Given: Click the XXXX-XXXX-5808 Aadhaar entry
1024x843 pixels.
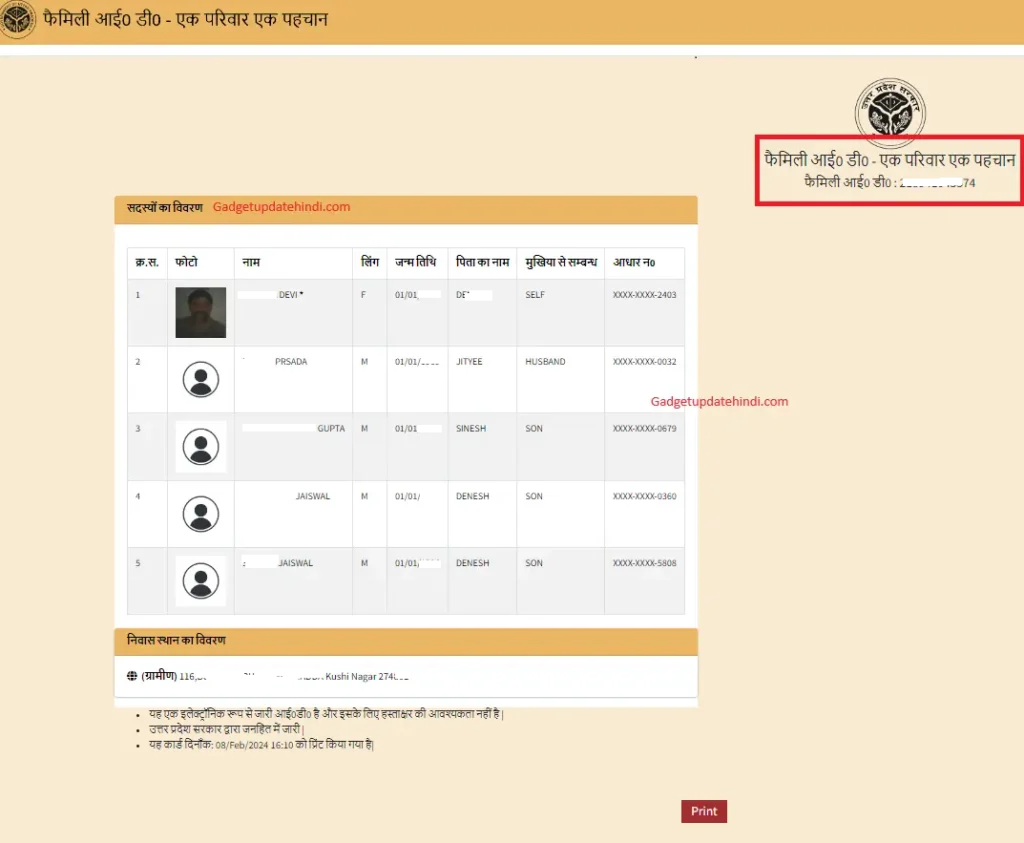Looking at the screenshot, I should pos(644,562).
